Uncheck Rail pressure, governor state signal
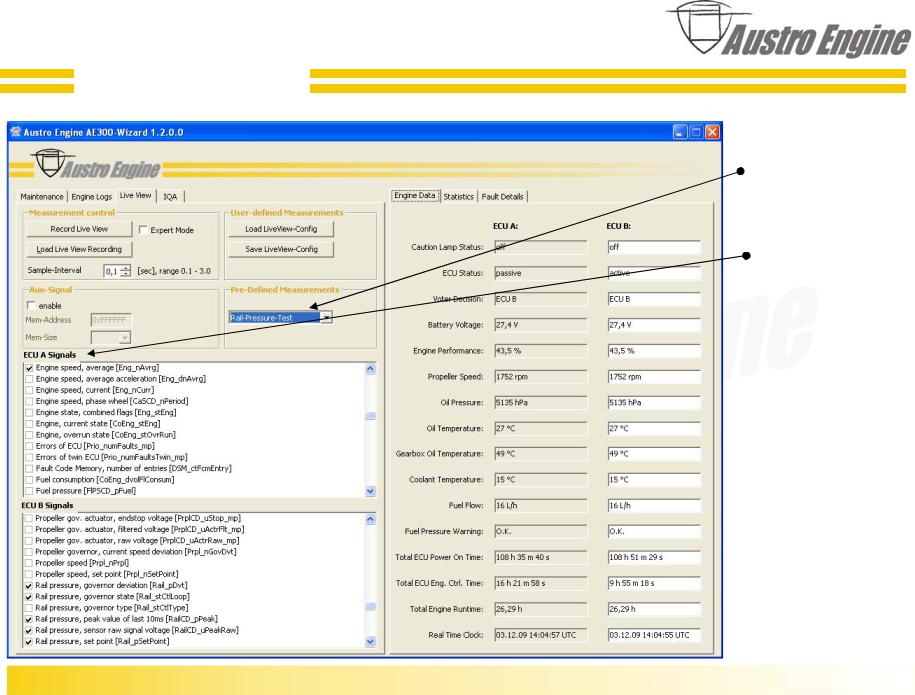The width and height of the screenshot is (915, 695). (x=29, y=597)
